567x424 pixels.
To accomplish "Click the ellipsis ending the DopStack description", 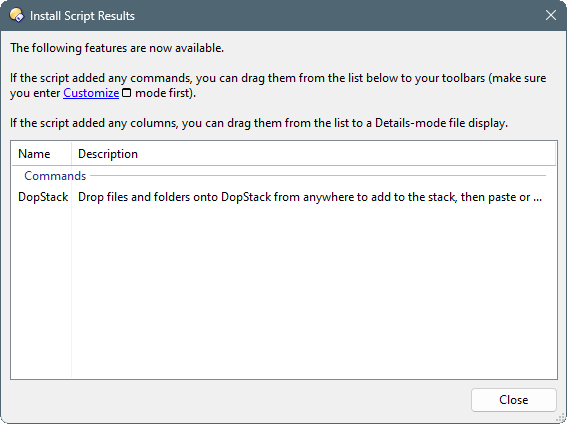I will tap(537, 198).
